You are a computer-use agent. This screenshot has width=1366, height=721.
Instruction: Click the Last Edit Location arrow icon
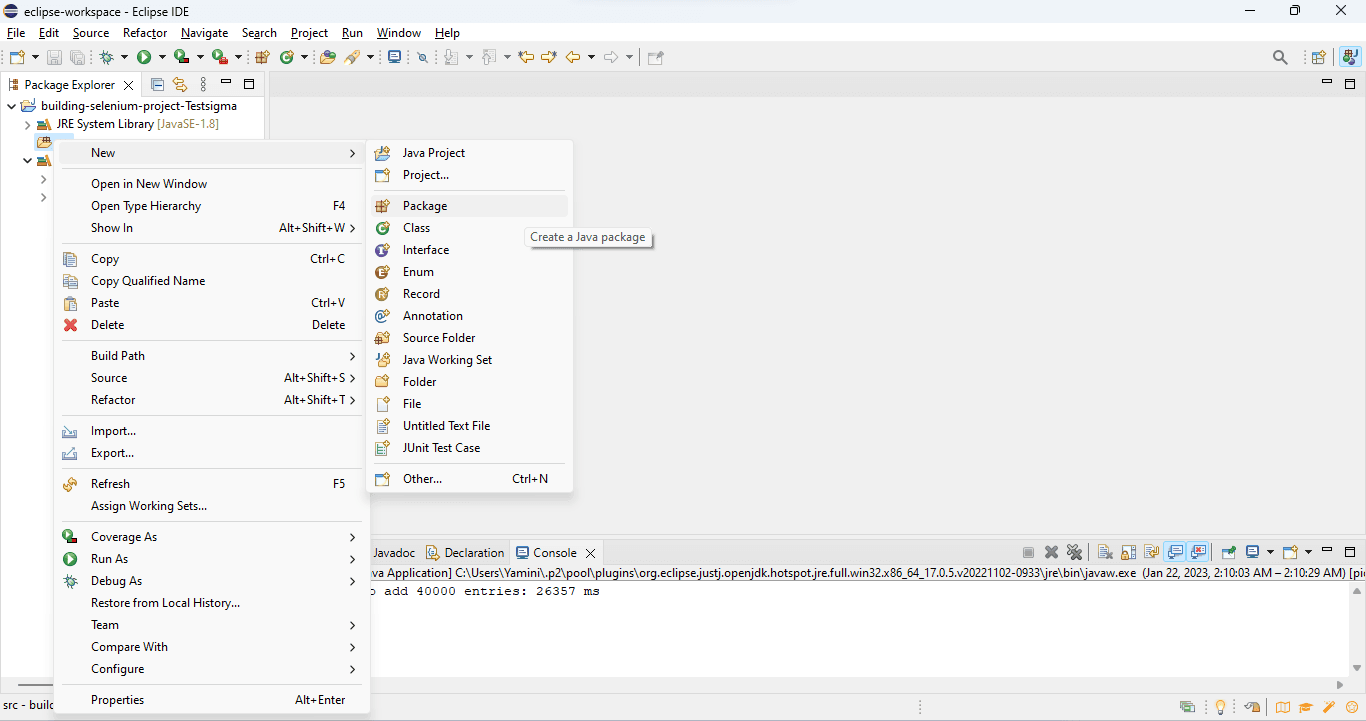click(526, 57)
